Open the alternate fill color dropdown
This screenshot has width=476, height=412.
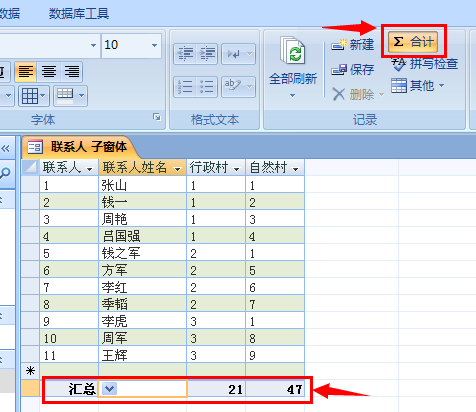click(70, 96)
